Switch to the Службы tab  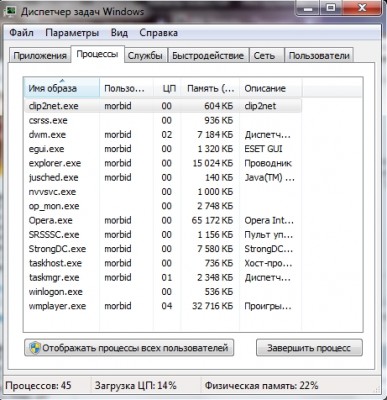[x=145, y=55]
